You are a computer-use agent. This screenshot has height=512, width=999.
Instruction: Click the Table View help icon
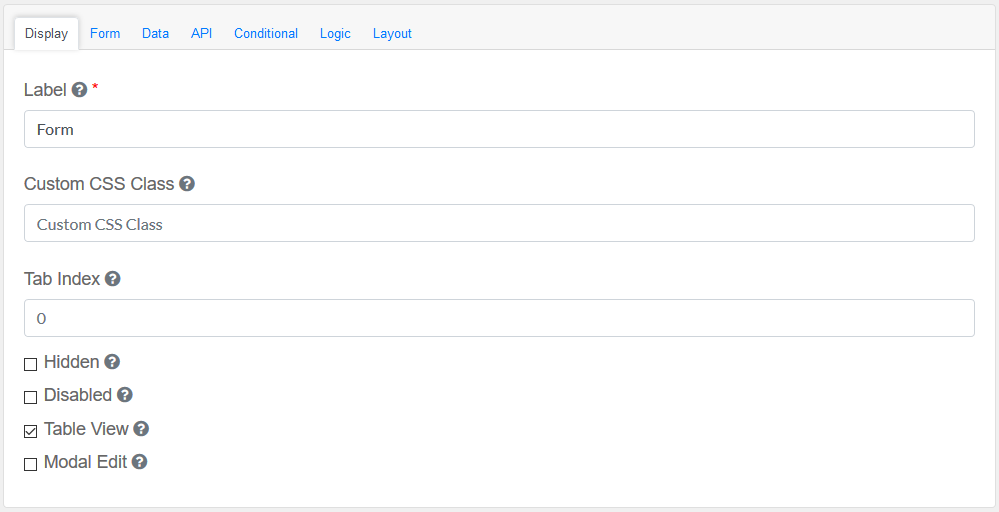141,429
